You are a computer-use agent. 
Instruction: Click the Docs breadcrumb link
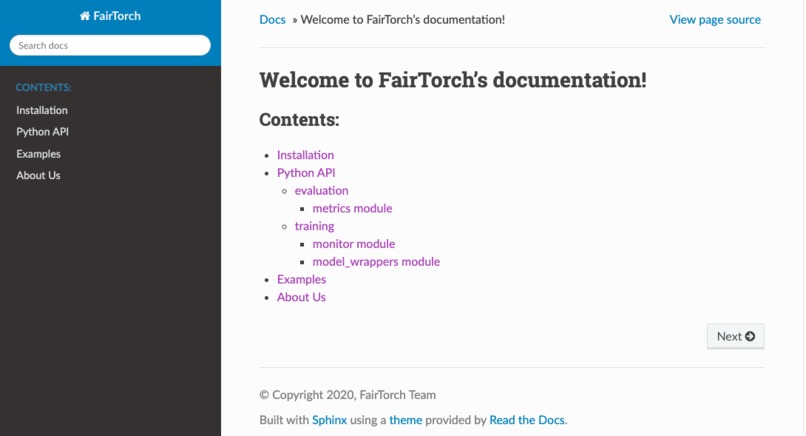(x=272, y=20)
